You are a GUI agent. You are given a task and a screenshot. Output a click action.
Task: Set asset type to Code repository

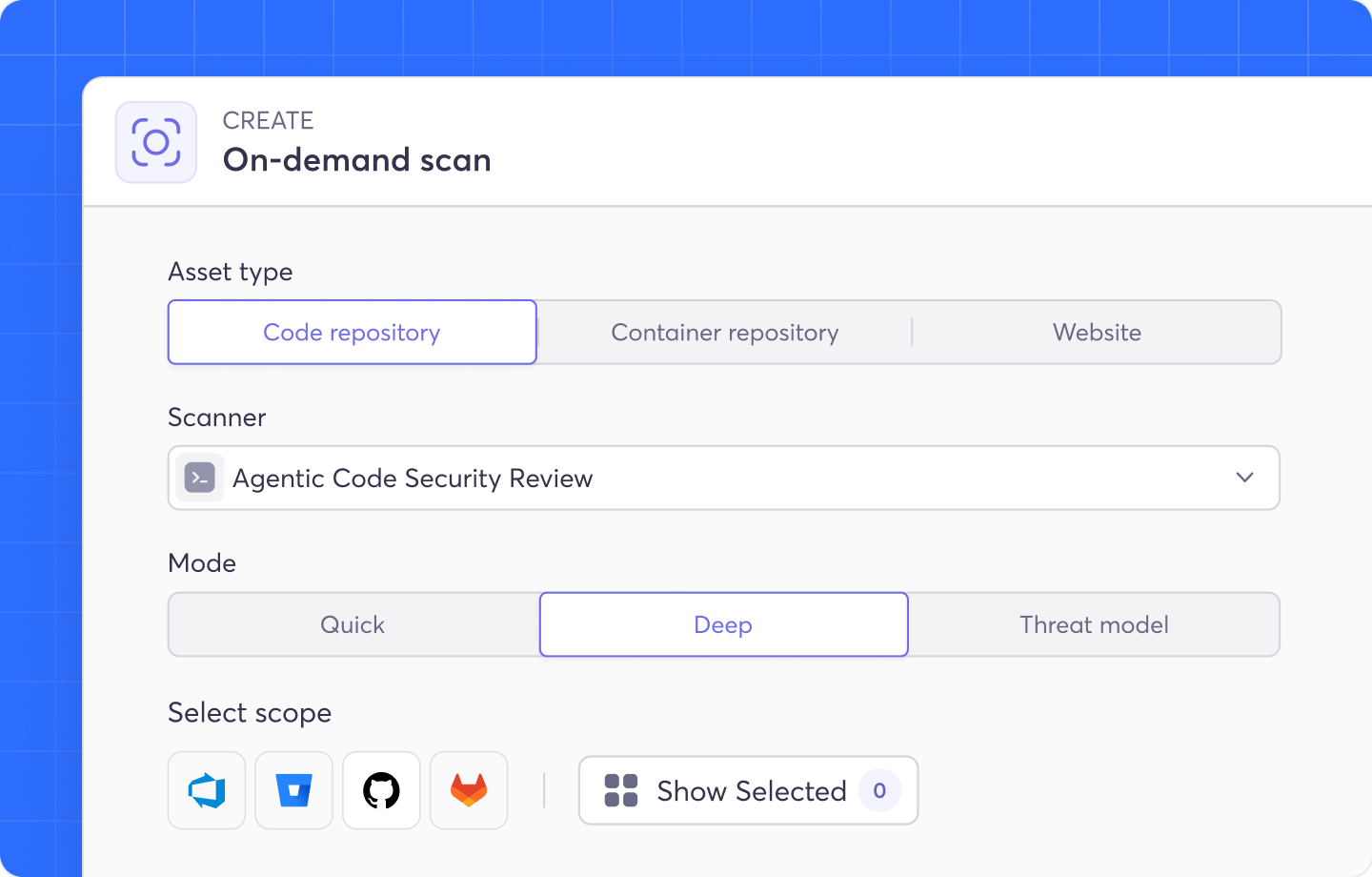[x=353, y=333]
